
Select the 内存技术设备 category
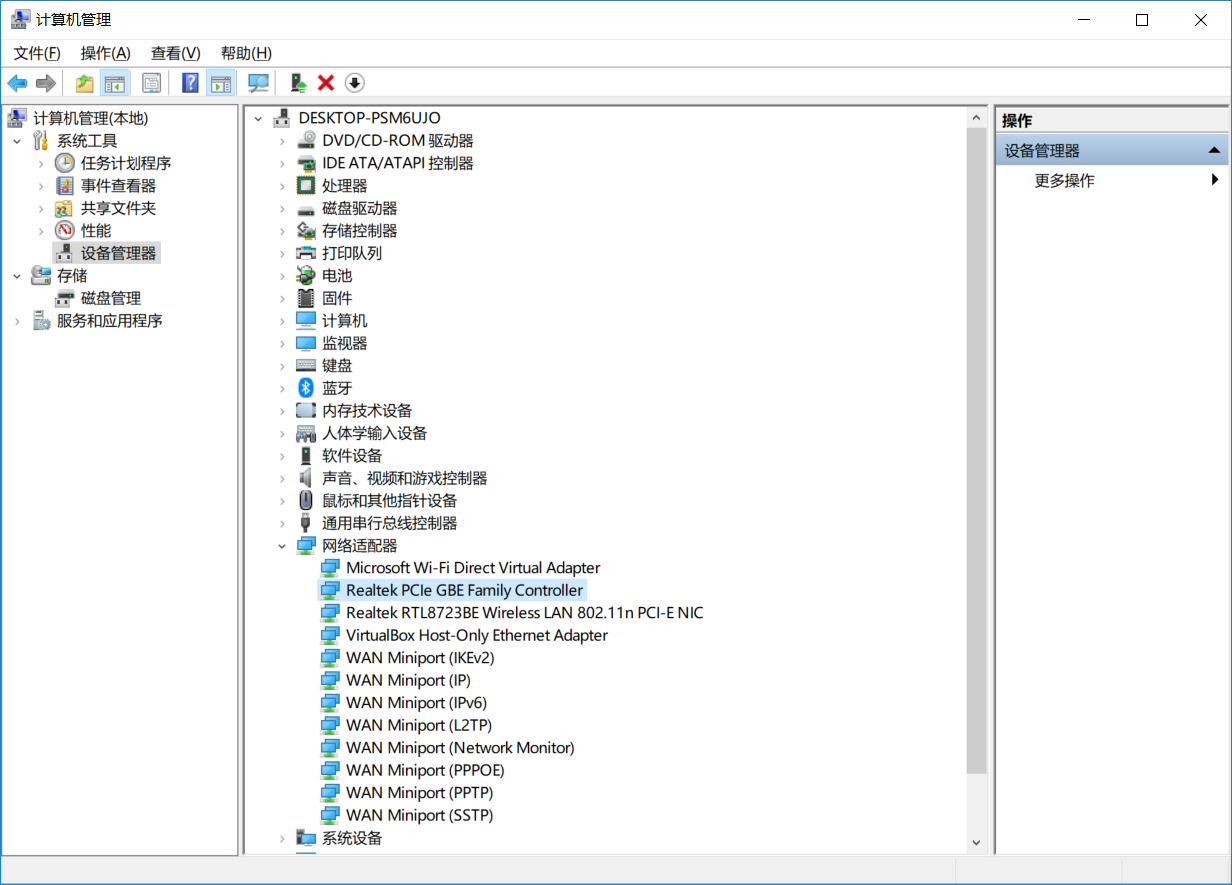point(367,410)
